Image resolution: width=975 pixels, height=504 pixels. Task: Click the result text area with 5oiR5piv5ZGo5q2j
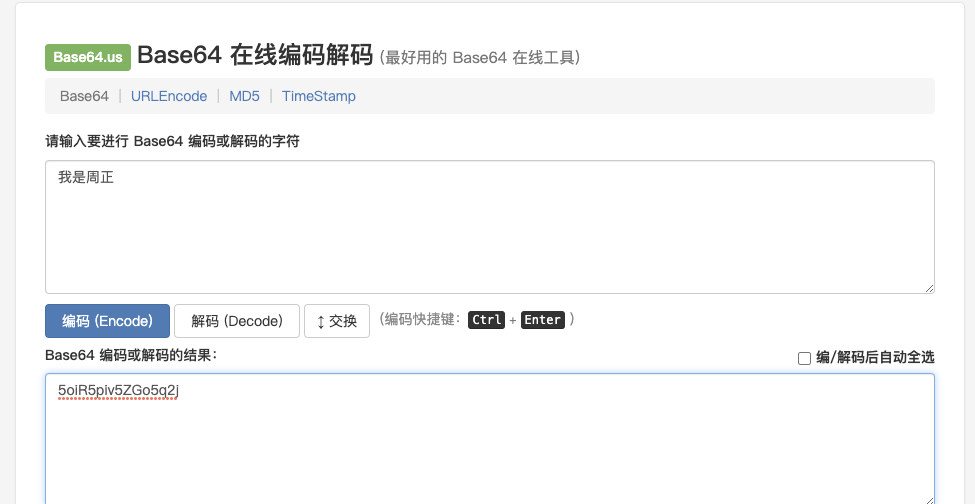489,439
